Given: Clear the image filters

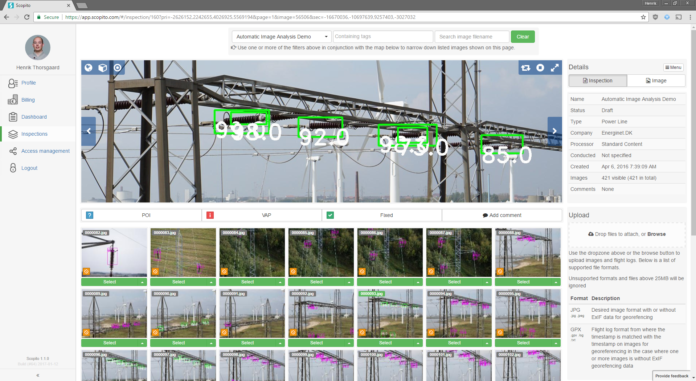Looking at the screenshot, I should pyautogui.click(x=522, y=36).
